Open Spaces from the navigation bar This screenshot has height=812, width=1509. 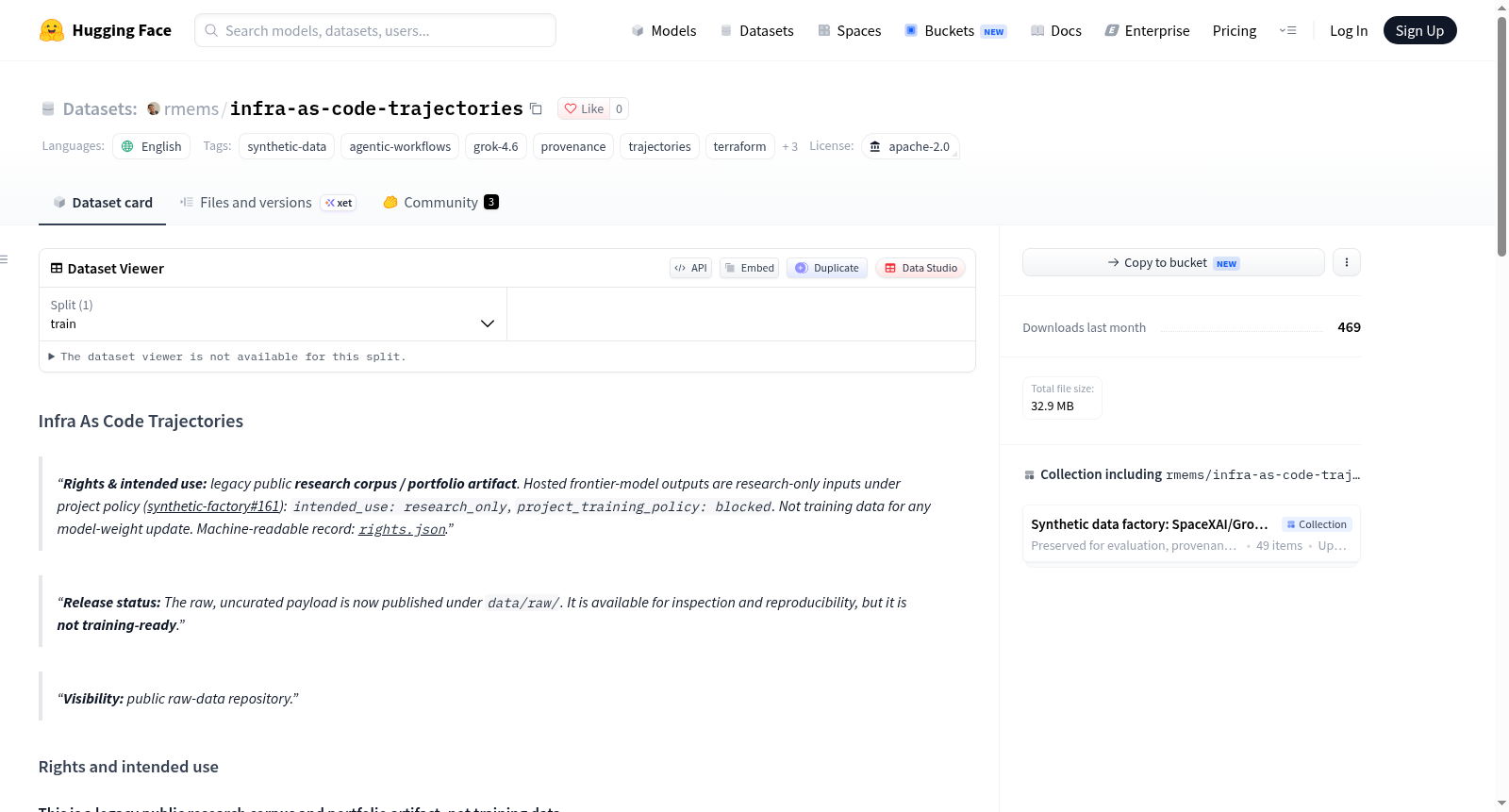coord(849,30)
